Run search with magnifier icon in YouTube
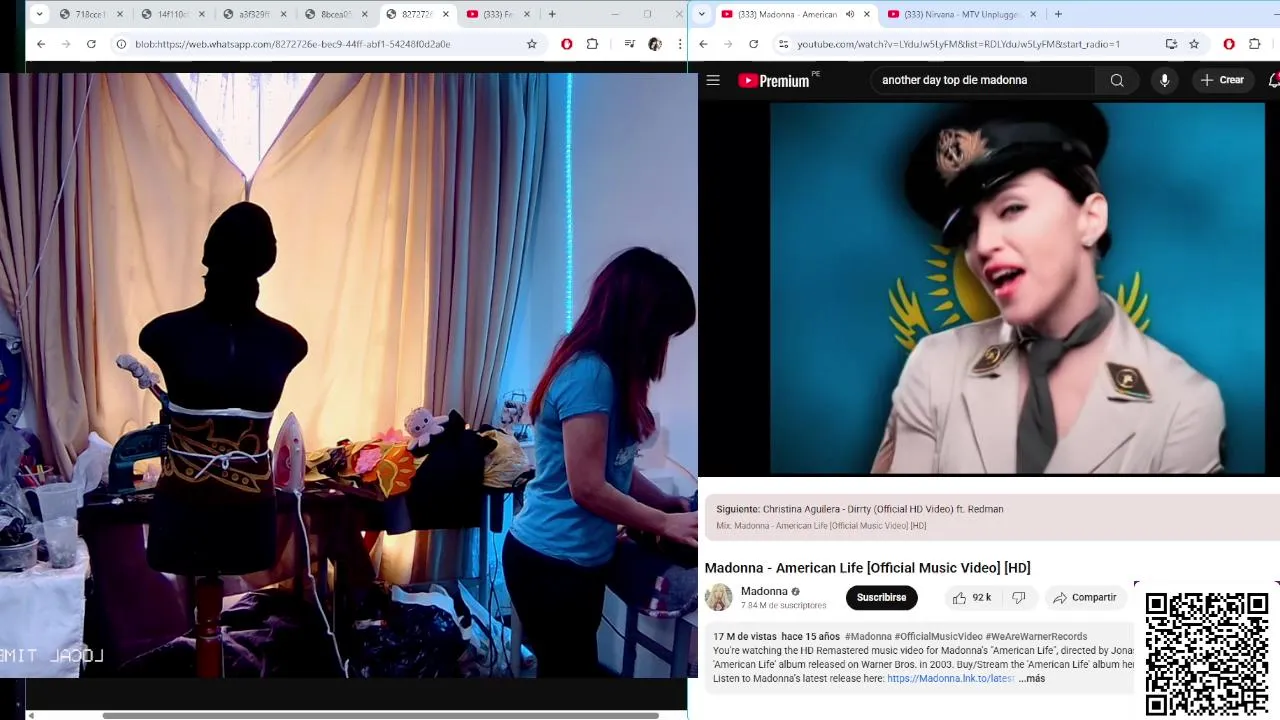 (x=1117, y=80)
